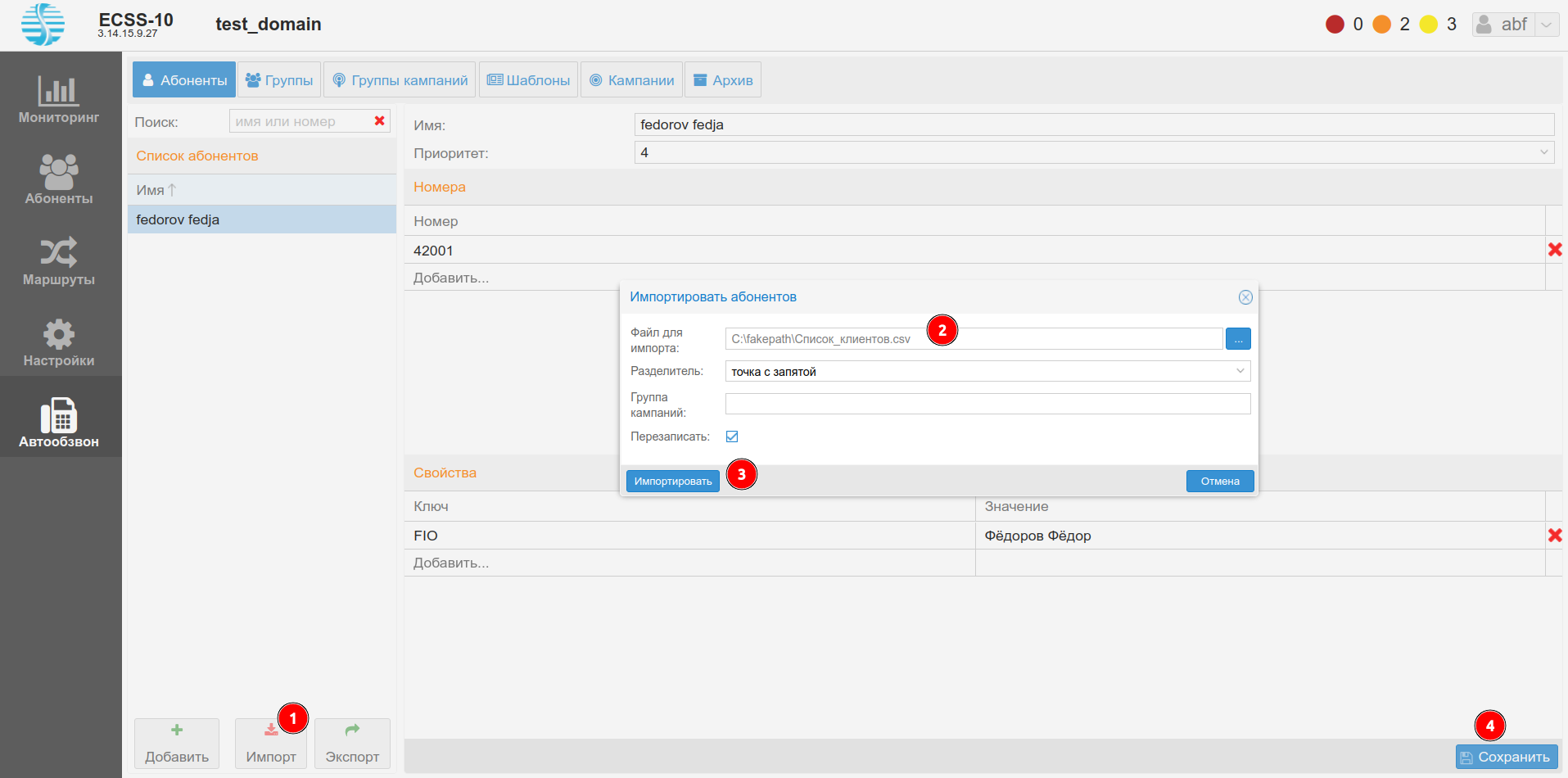Click the Импортировать button
The height and width of the screenshot is (778, 1568).
[x=672, y=482]
